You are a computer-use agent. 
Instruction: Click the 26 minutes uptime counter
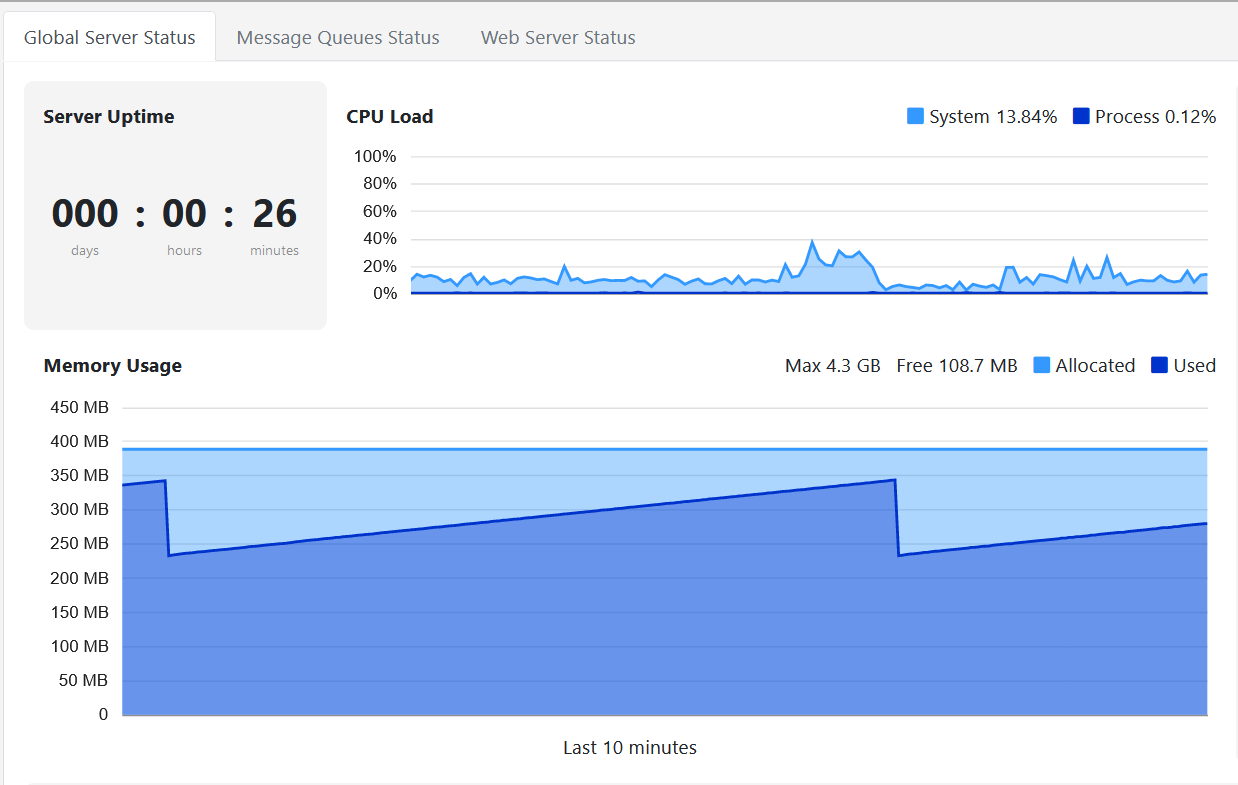pyautogui.click(x=274, y=214)
